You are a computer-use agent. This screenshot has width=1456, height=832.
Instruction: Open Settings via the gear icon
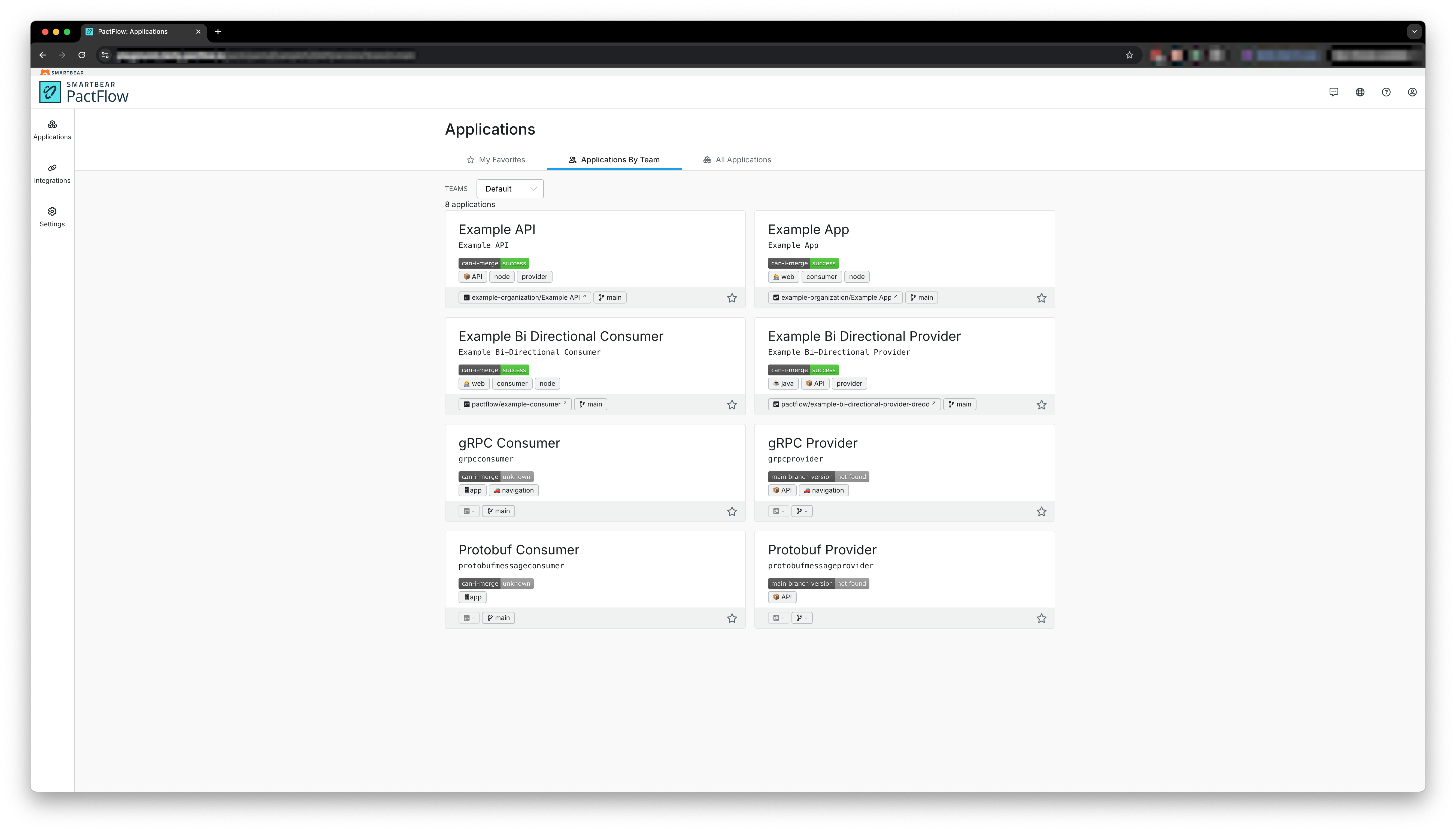coord(52,217)
